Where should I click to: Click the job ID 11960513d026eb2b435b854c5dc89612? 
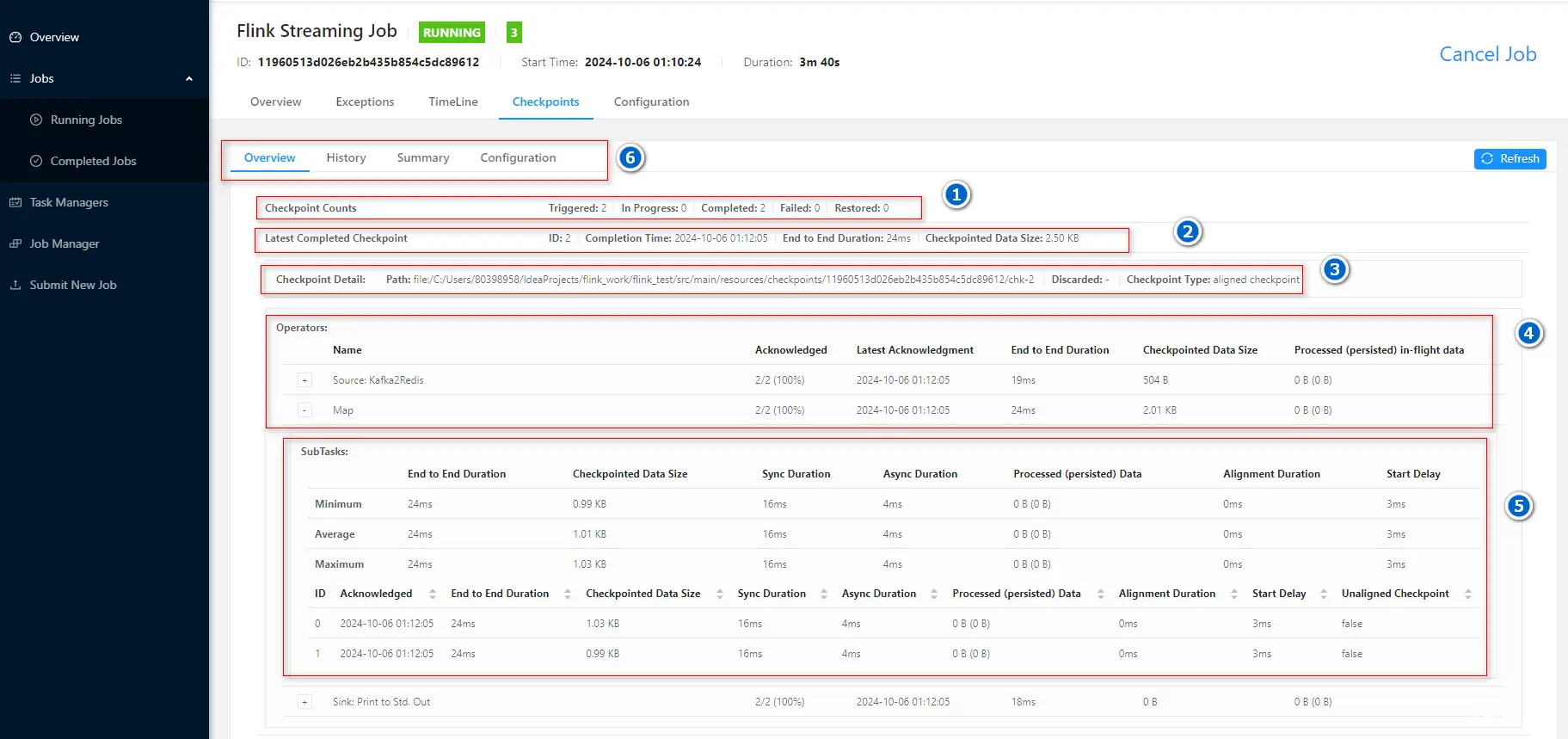click(x=368, y=62)
